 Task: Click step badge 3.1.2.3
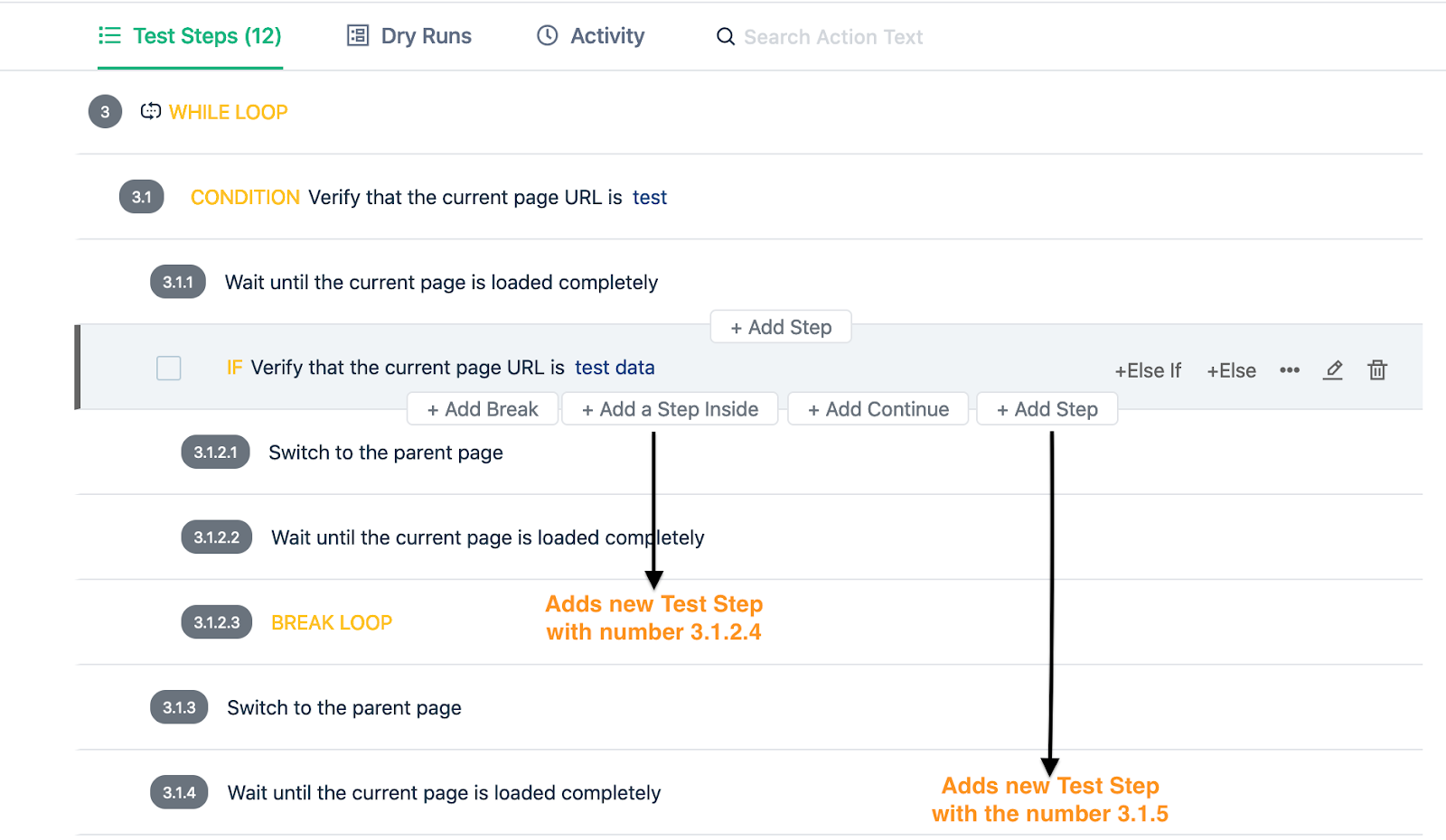click(x=217, y=622)
